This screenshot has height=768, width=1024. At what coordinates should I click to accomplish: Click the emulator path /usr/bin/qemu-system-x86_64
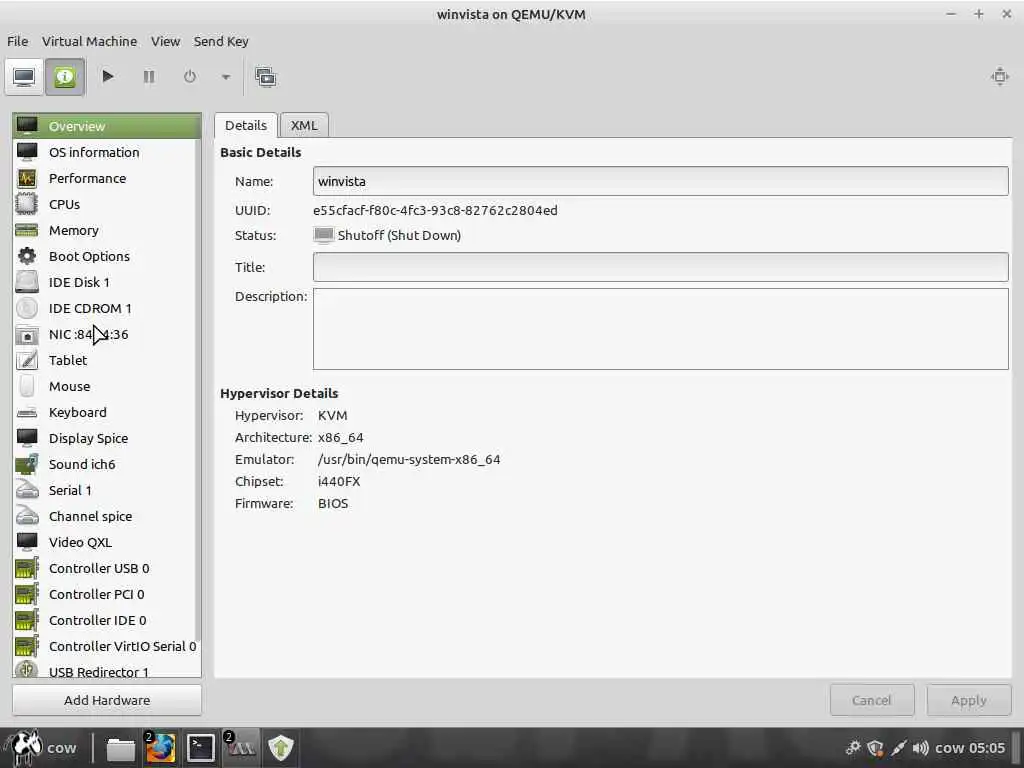(x=409, y=460)
